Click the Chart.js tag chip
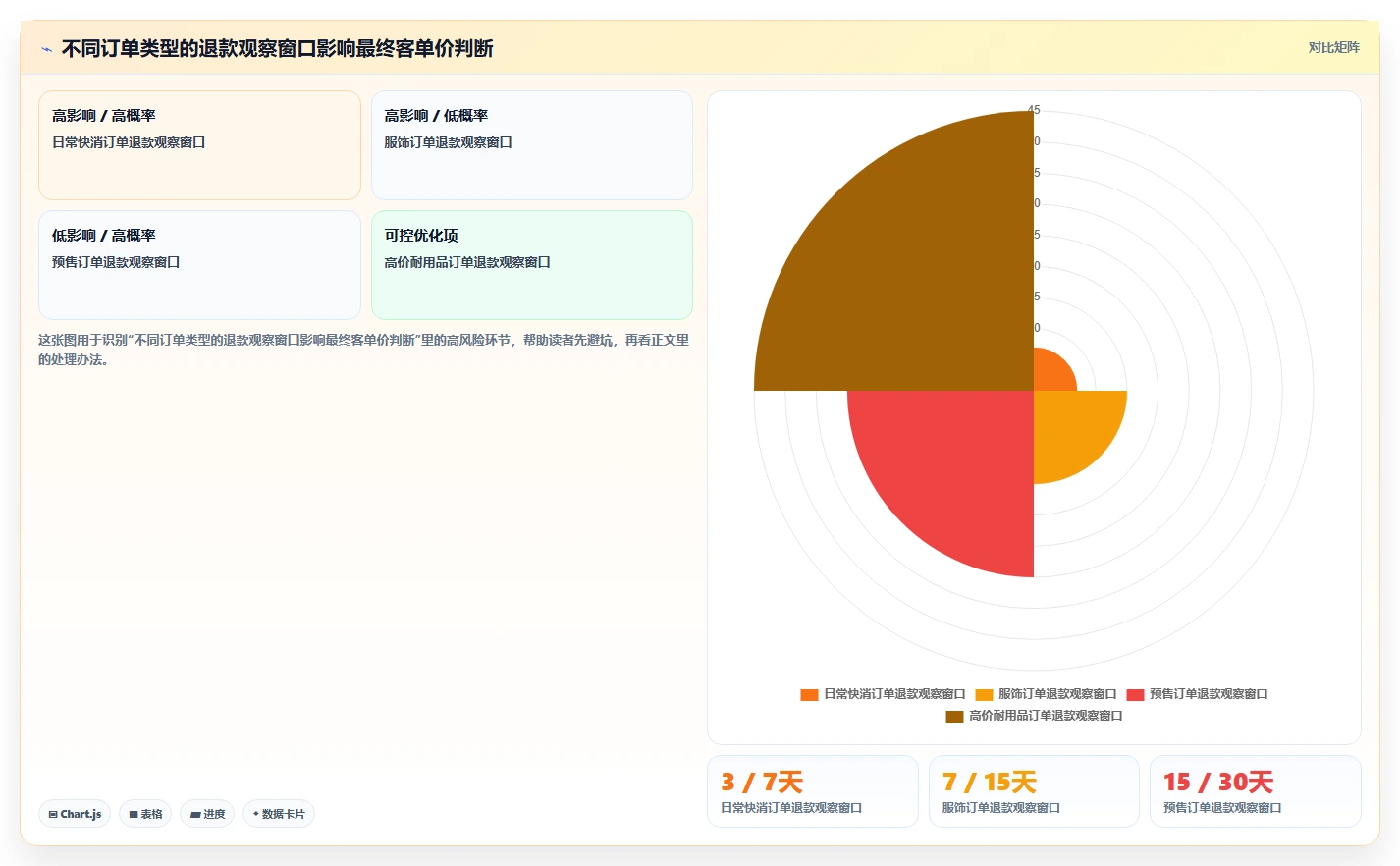Viewport: 1400px width, 866px height. [75, 814]
